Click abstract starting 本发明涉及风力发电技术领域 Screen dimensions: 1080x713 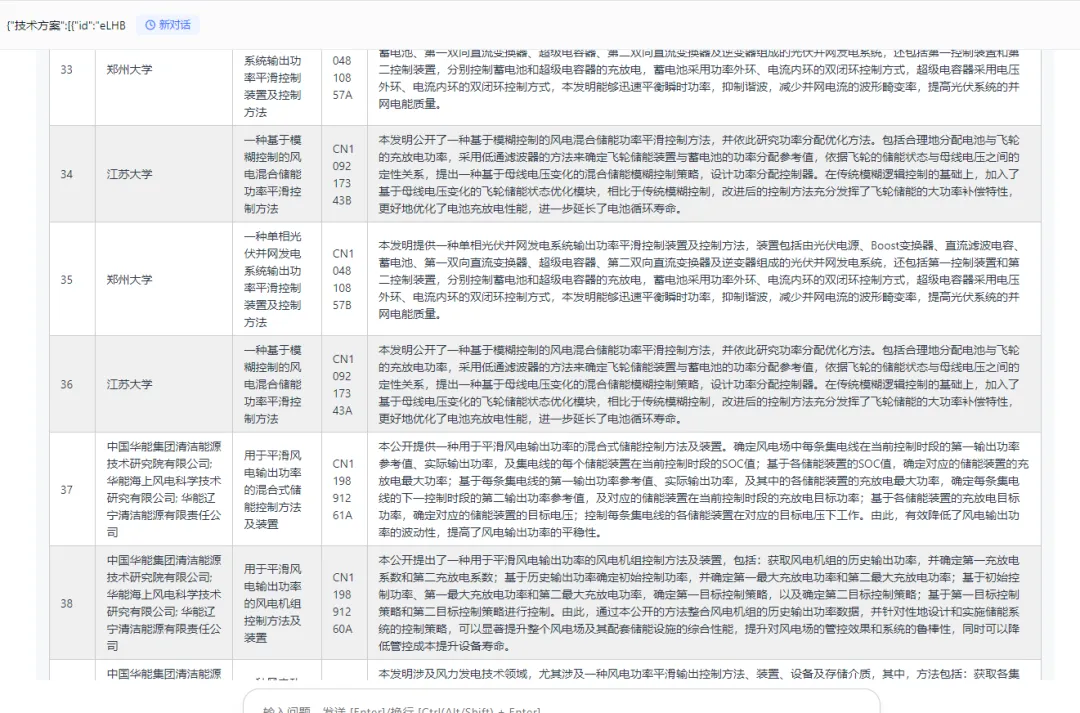(699, 674)
